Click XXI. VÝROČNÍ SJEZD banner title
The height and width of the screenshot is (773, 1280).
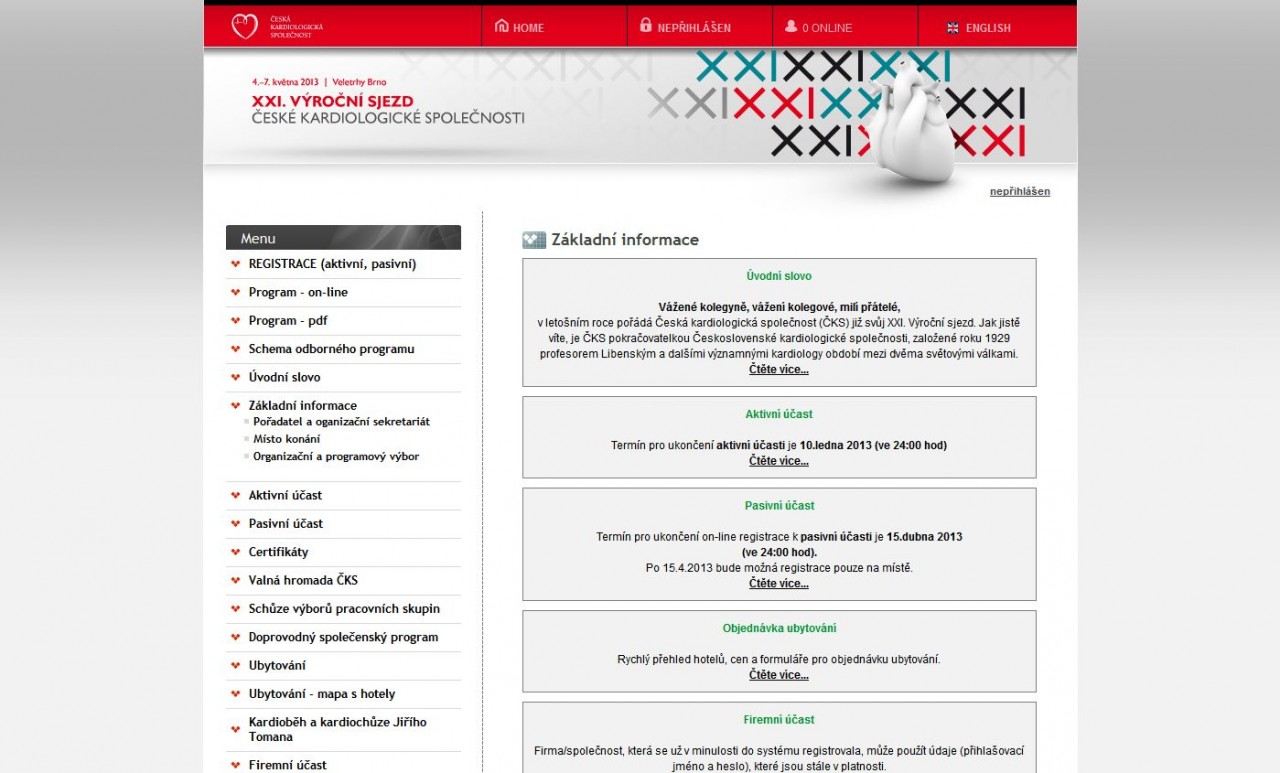[x=333, y=102]
